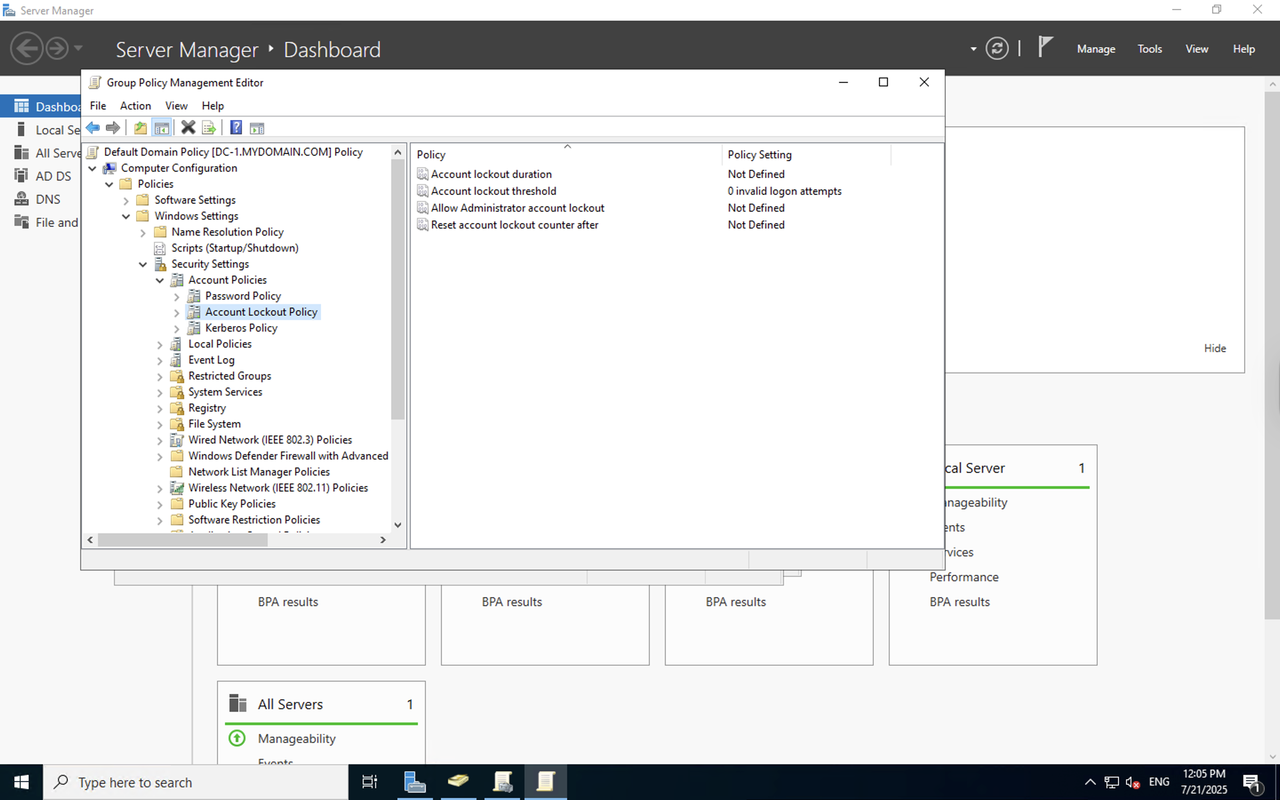Viewport: 1280px width, 800px height.
Task: Collapse the Policies tree node
Action: [110, 184]
